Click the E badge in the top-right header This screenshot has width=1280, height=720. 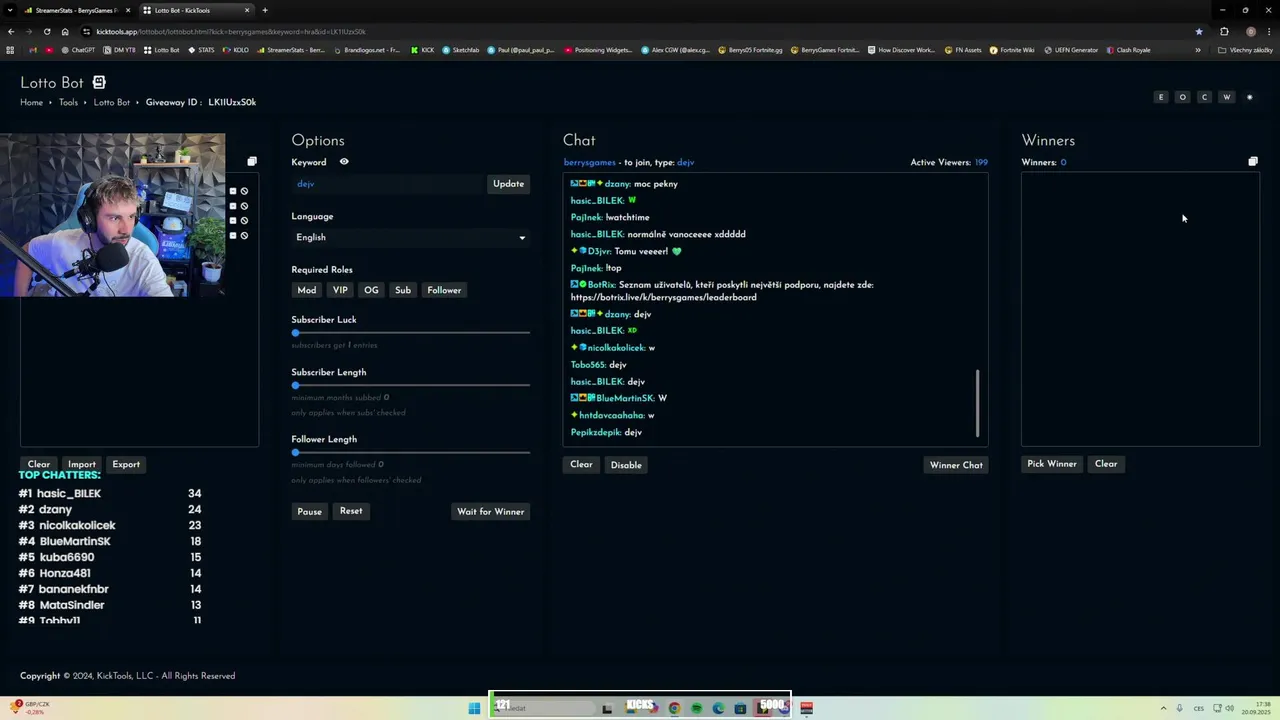coord(1161,97)
